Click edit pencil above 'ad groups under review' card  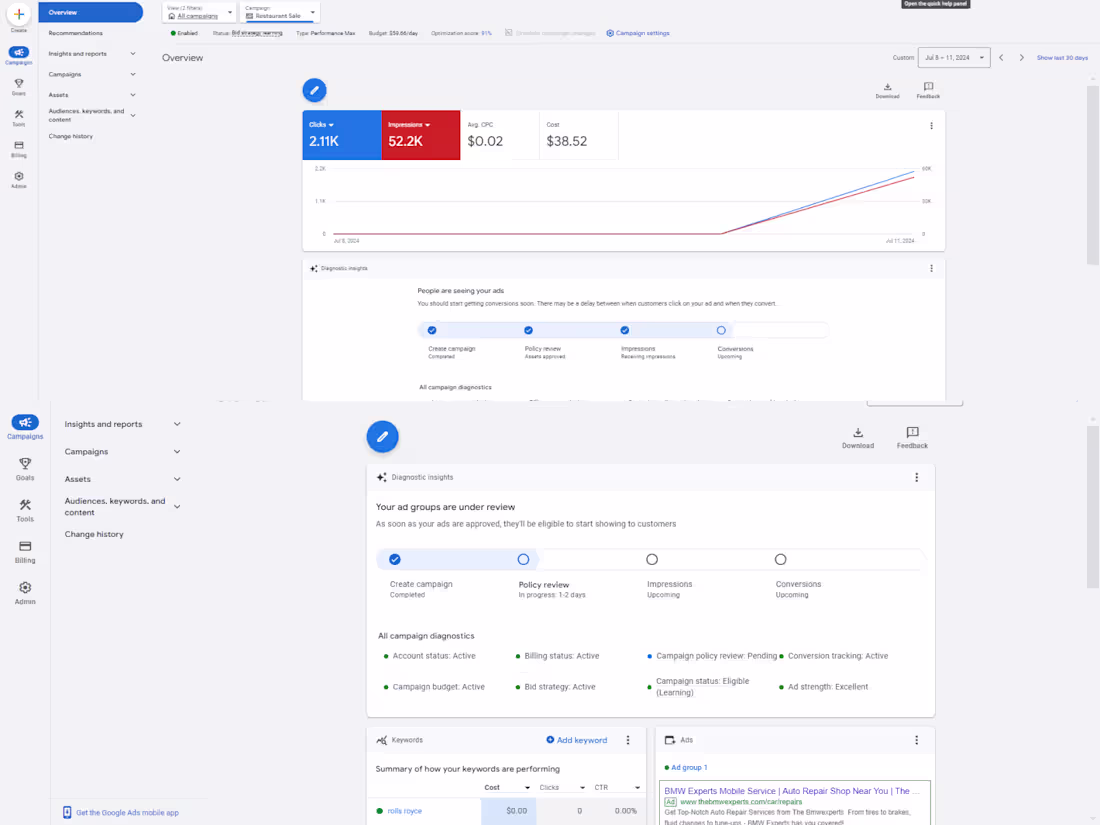382,436
